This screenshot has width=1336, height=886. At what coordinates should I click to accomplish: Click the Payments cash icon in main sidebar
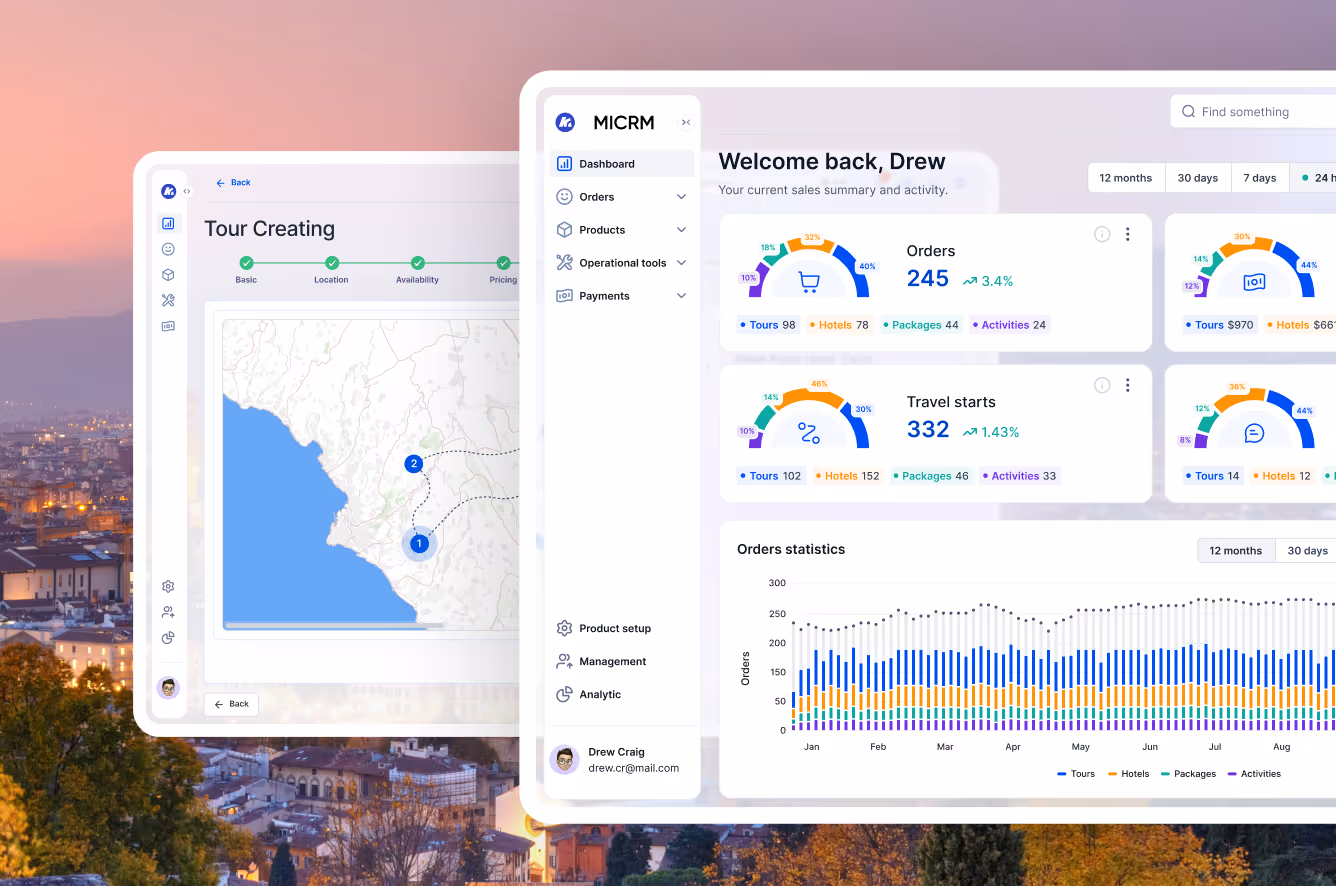tap(564, 296)
